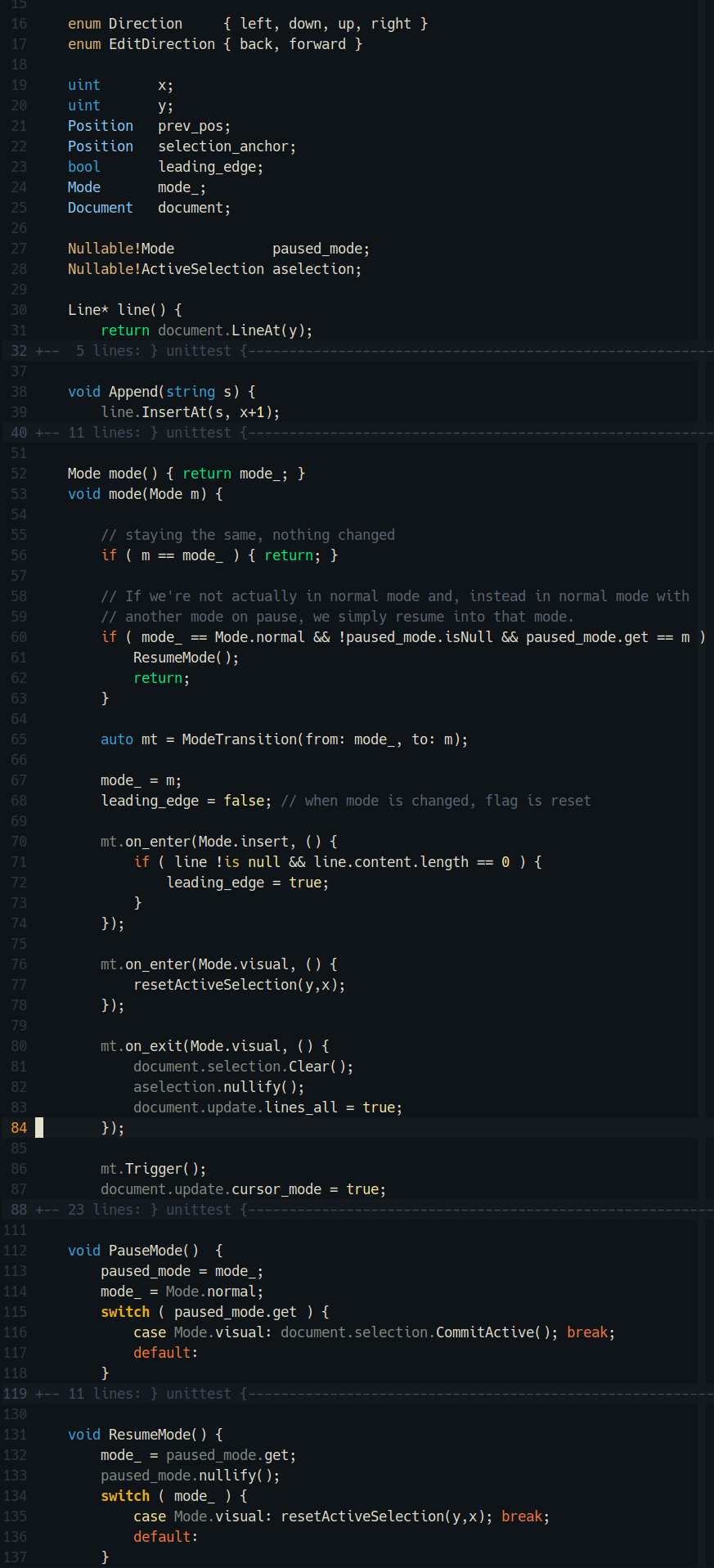Screen dimensions: 714x1568
Task: Click 'resetActiveSelection(y,x);' on line 77
Action: [x=240, y=985]
